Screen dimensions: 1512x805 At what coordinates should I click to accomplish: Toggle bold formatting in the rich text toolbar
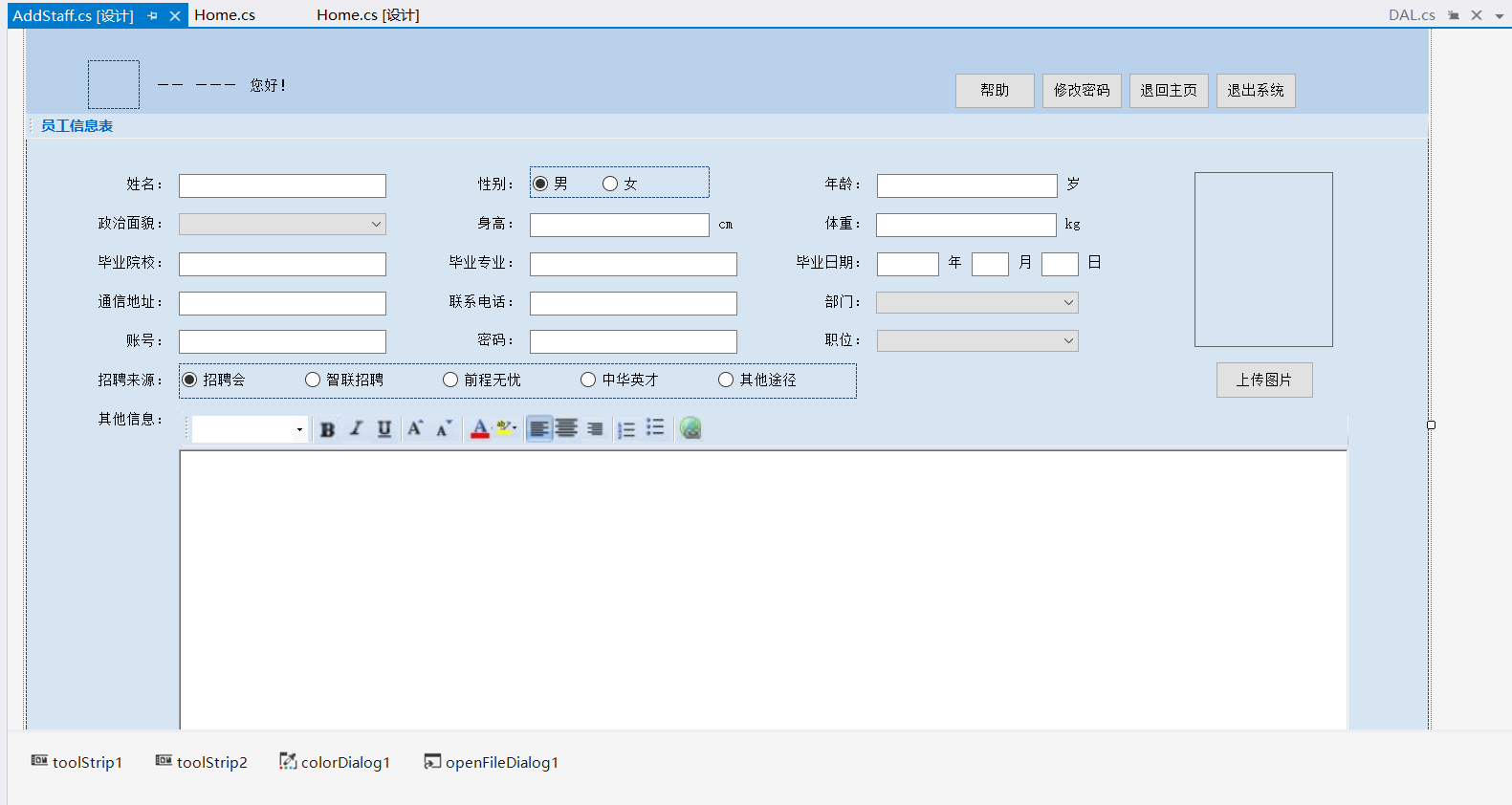click(328, 429)
